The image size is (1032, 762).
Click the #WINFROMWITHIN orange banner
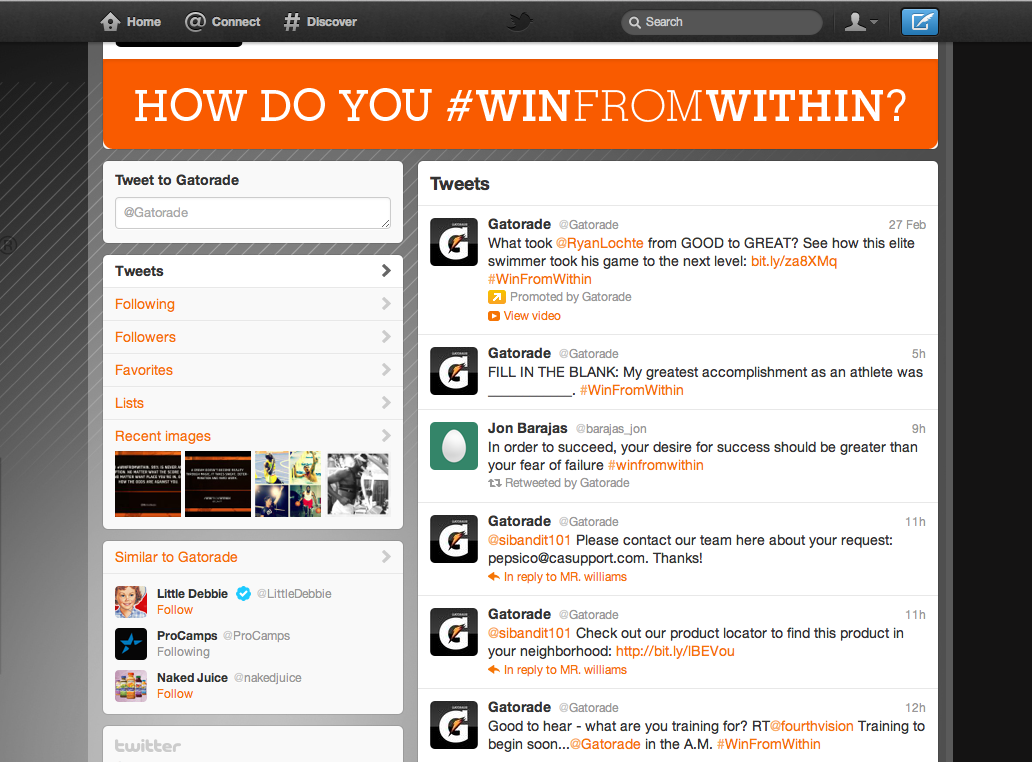coord(521,104)
